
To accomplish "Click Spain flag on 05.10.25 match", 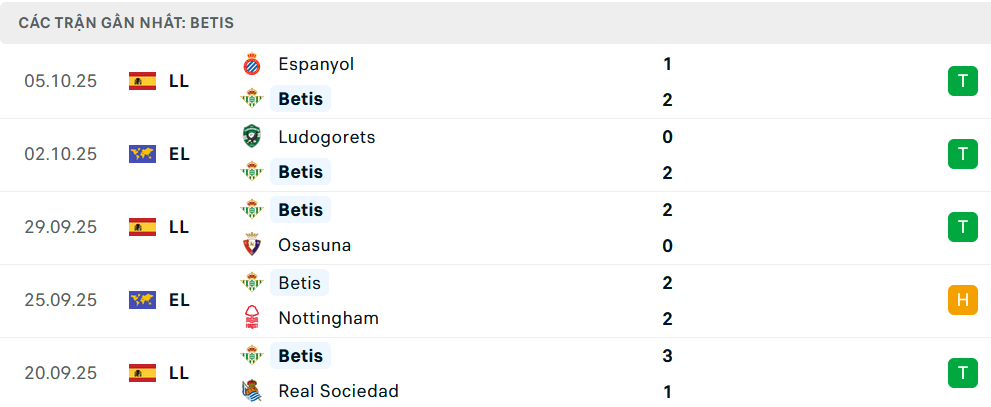I will pos(142,81).
